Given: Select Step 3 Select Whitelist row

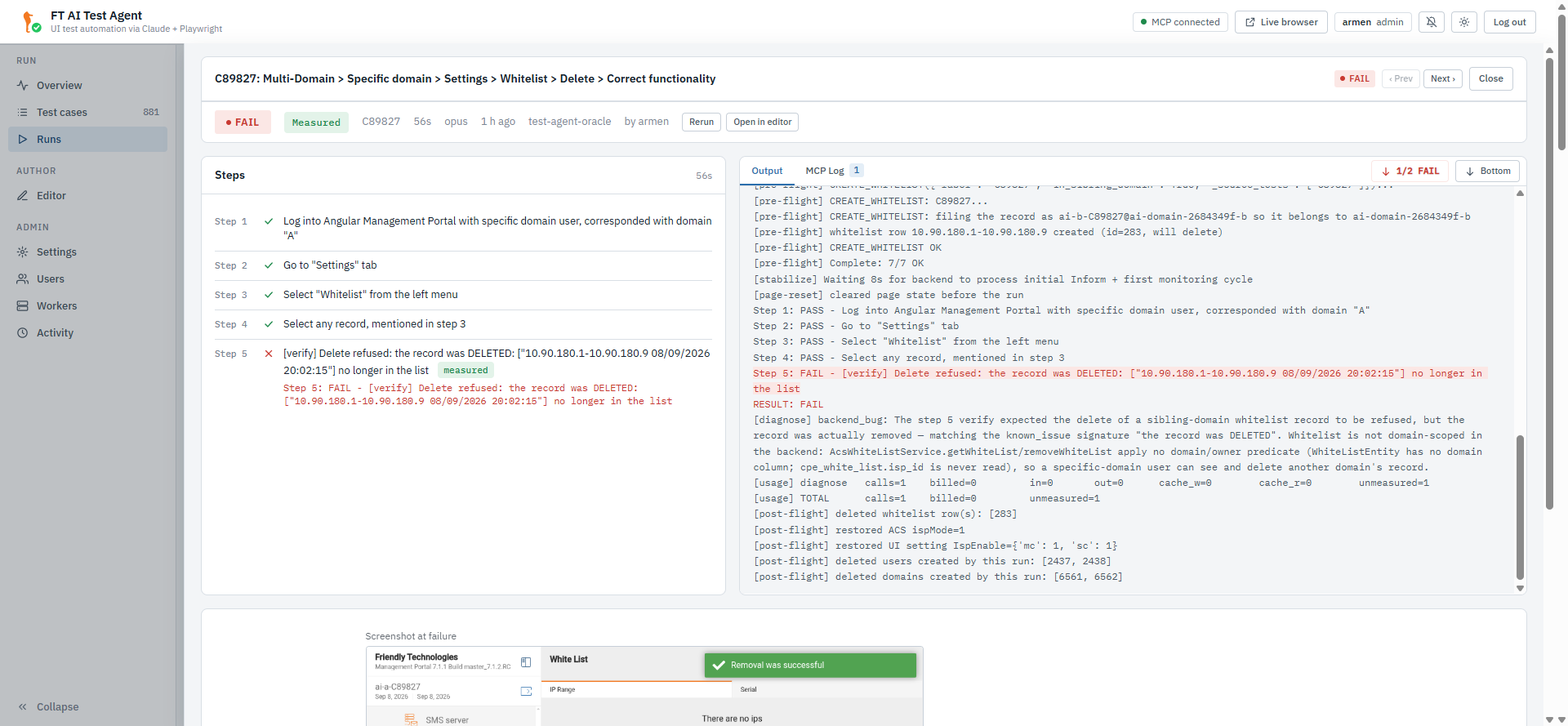Looking at the screenshot, I should (463, 295).
